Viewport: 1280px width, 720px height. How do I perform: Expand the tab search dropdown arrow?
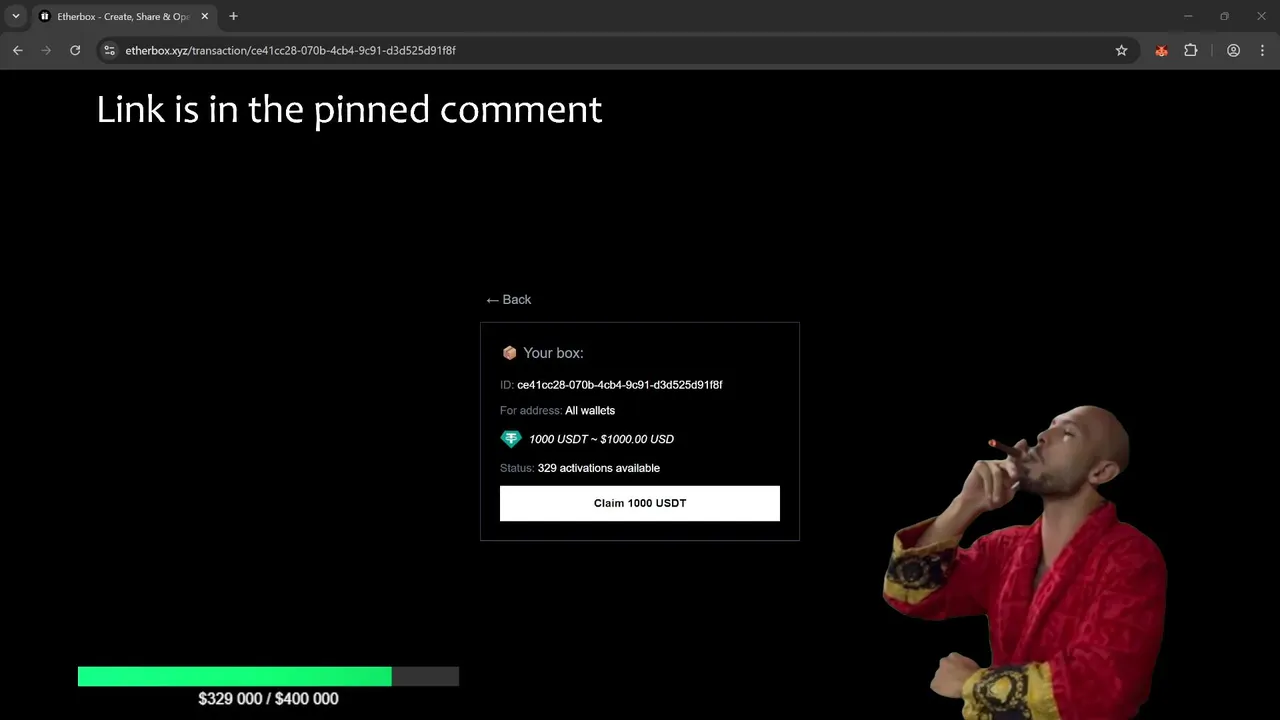click(x=15, y=16)
